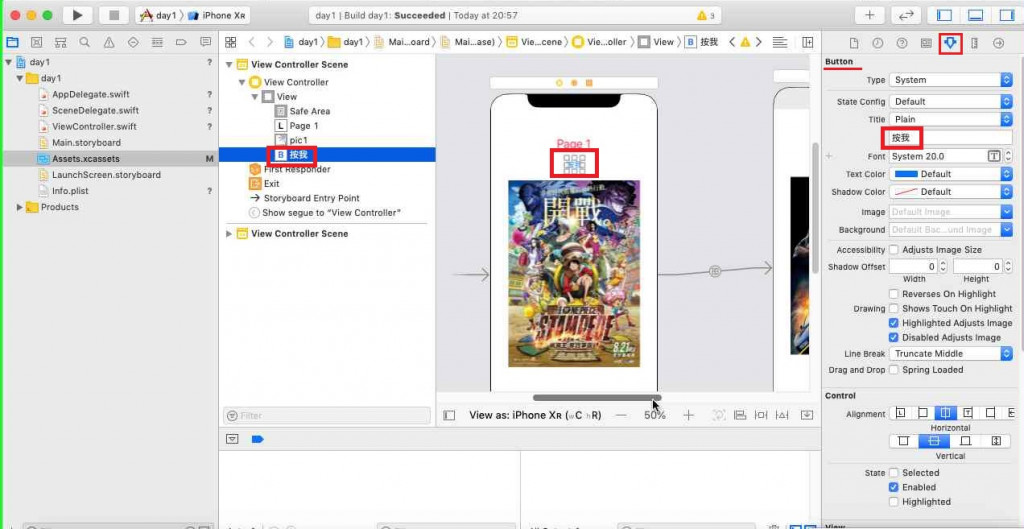This screenshot has height=529, width=1024.
Task: Select Safe Area in outline
Action: [310, 111]
